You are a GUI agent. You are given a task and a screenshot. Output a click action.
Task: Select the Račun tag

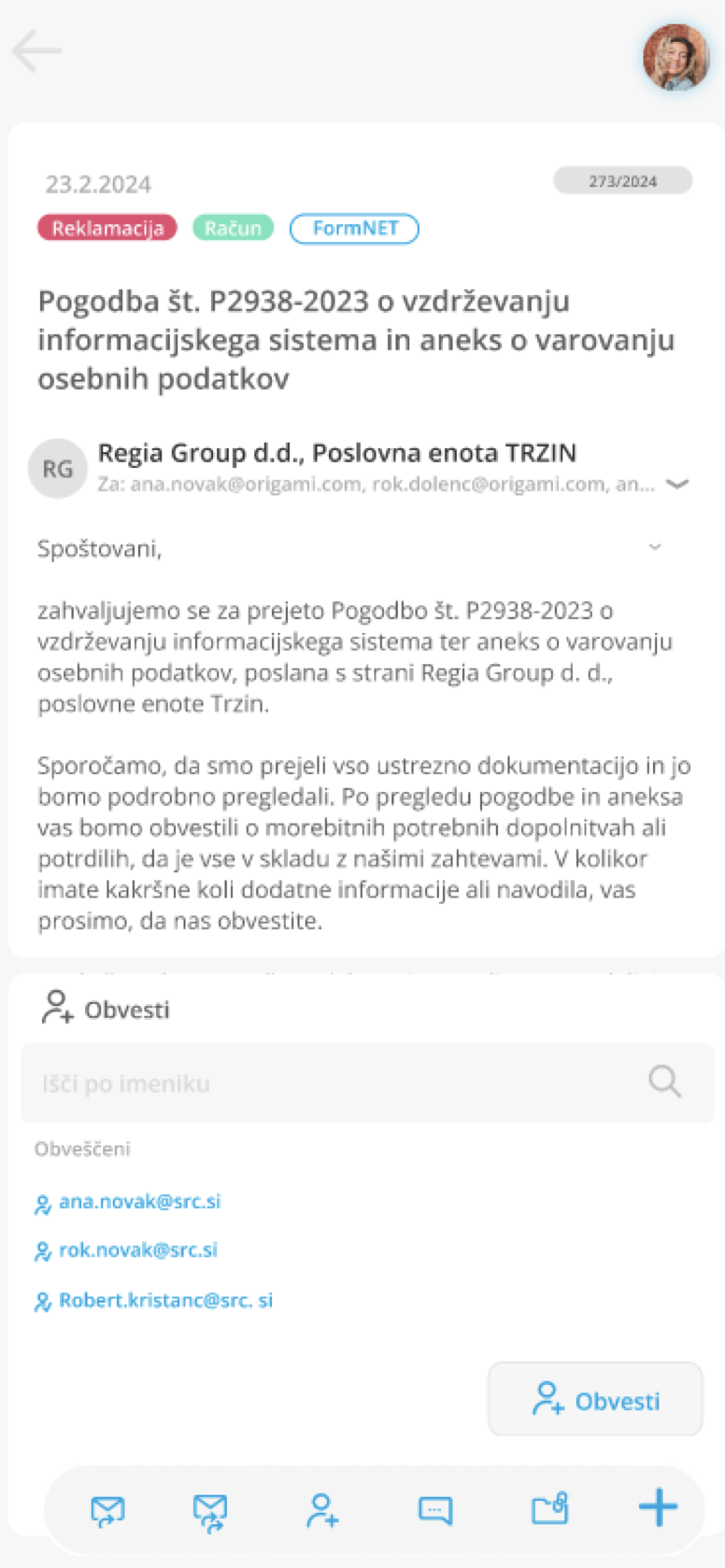point(233,228)
